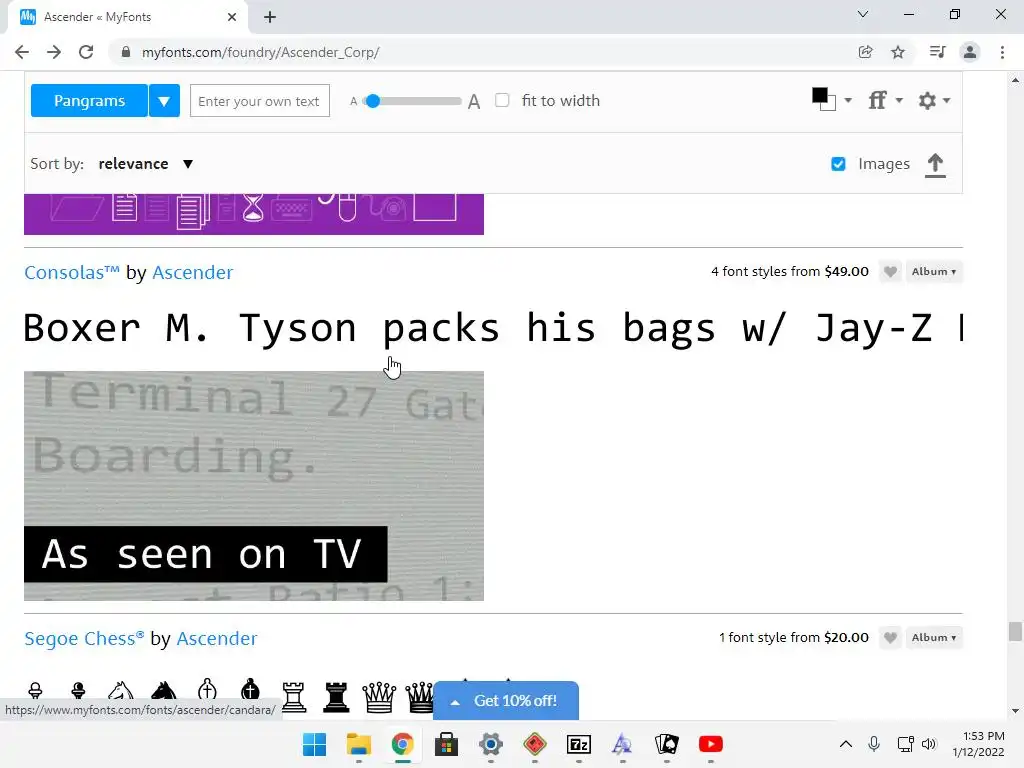Bookmark this page with star icon
This screenshot has width=1024, height=768.
point(898,52)
